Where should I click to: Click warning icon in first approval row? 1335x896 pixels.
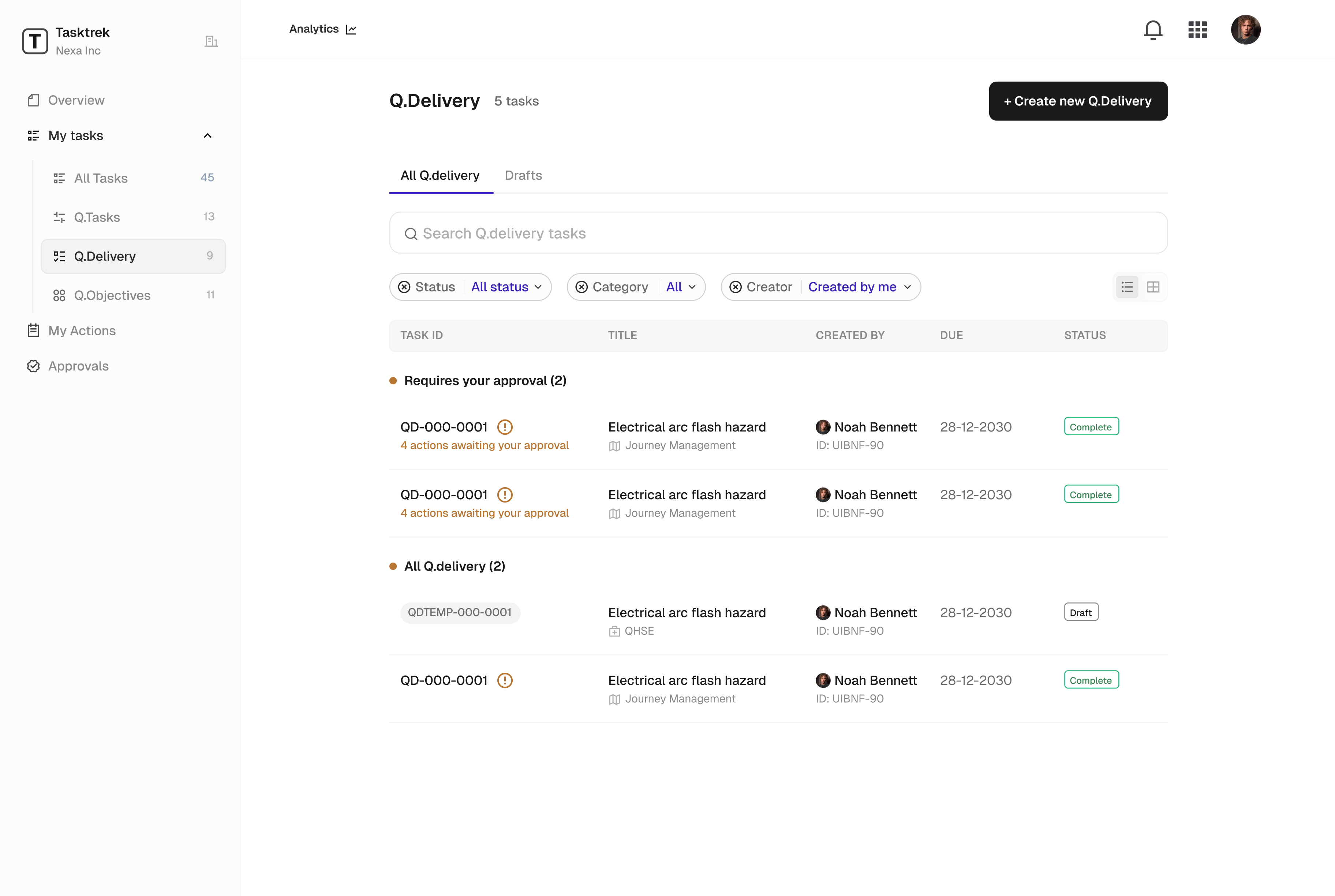[x=505, y=427]
